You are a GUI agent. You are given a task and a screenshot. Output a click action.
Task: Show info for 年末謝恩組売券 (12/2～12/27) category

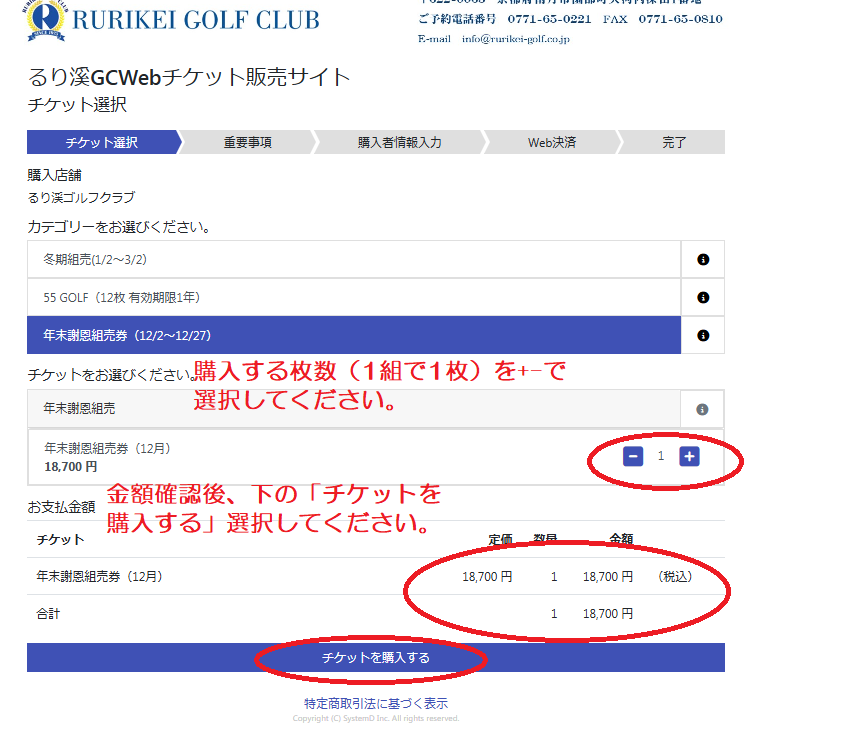click(x=703, y=335)
